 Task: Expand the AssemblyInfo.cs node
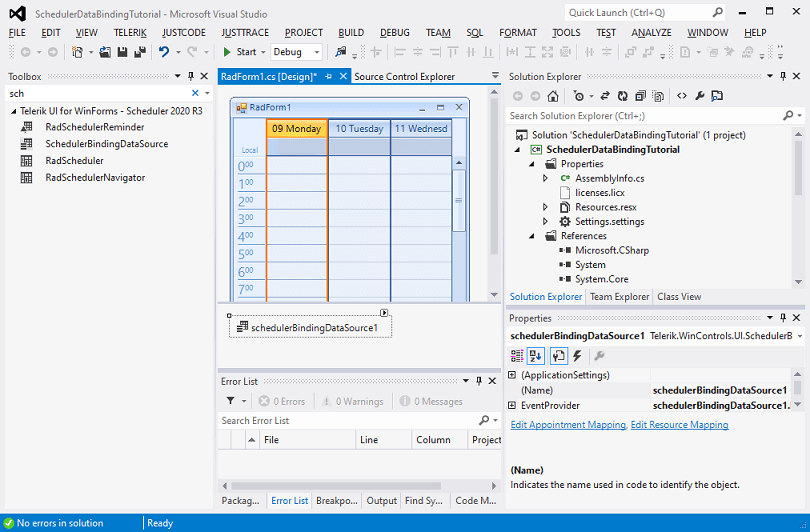click(546, 178)
